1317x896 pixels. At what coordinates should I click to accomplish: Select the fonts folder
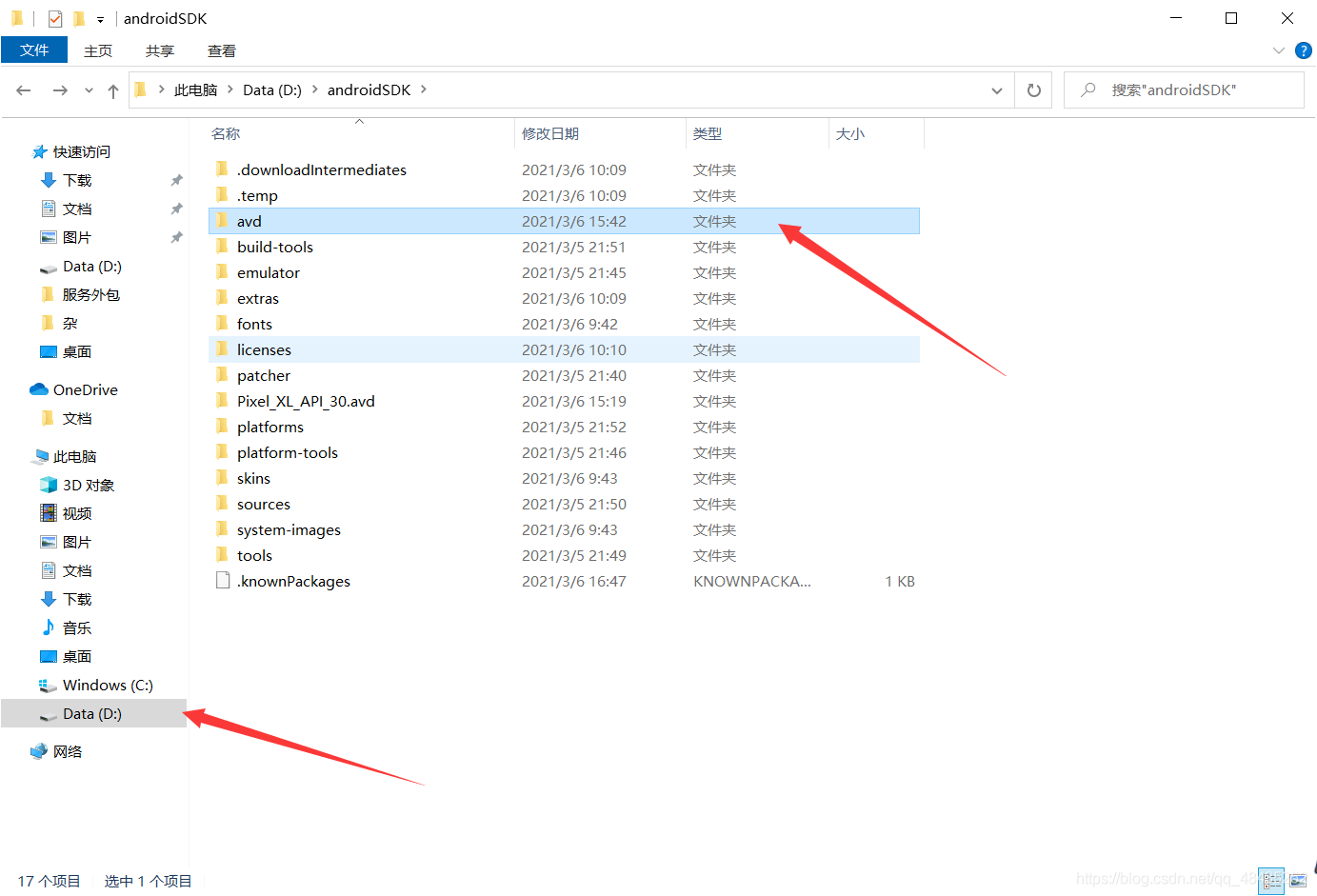pyautogui.click(x=564, y=324)
